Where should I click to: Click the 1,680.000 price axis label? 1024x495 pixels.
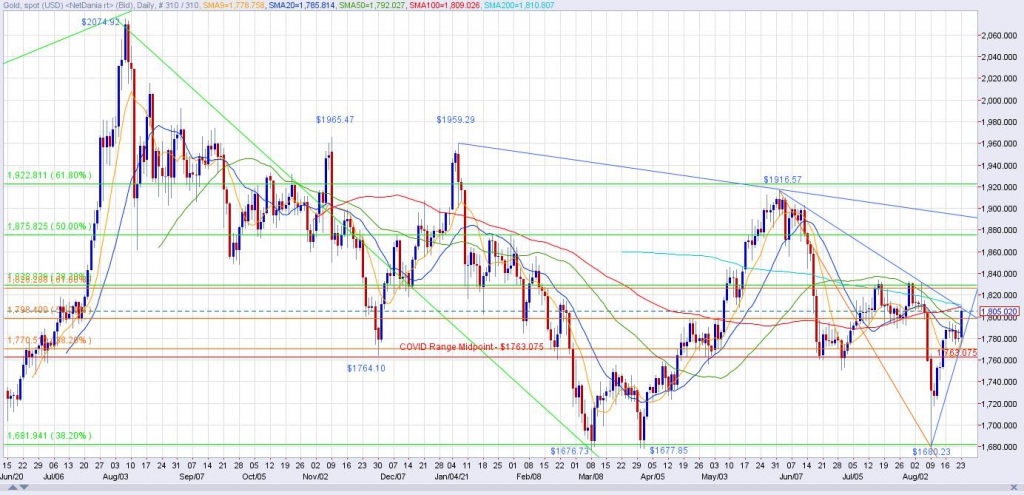[1000, 447]
